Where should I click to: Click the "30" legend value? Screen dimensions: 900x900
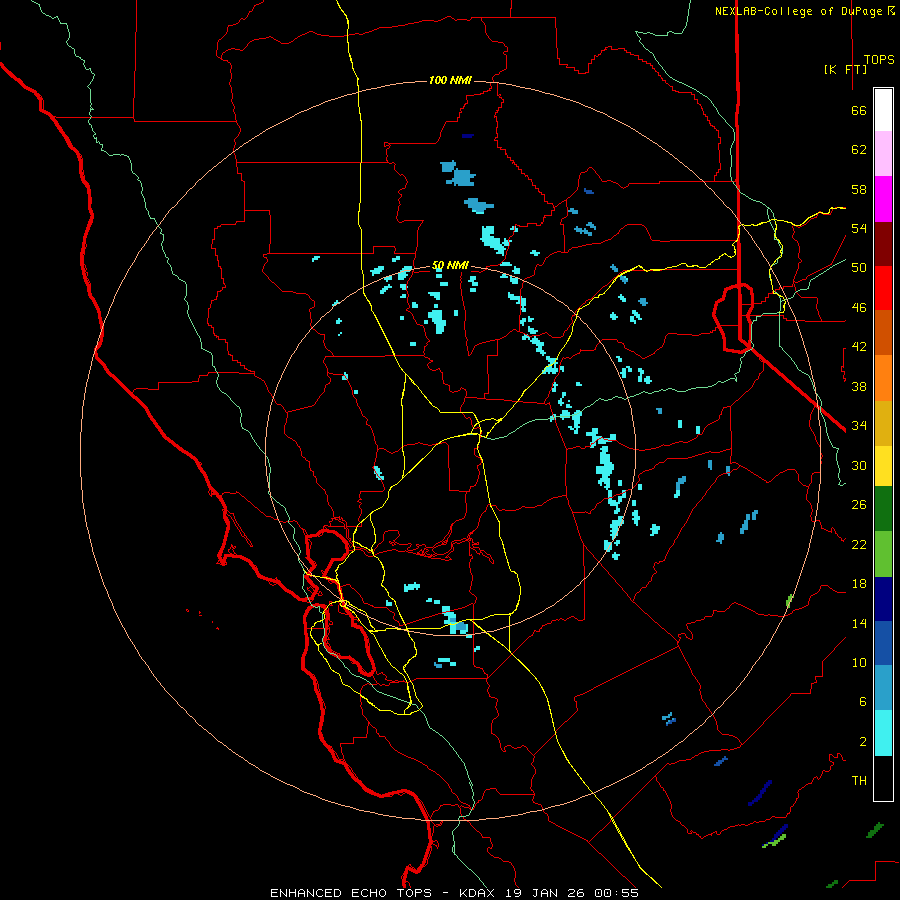[859, 465]
